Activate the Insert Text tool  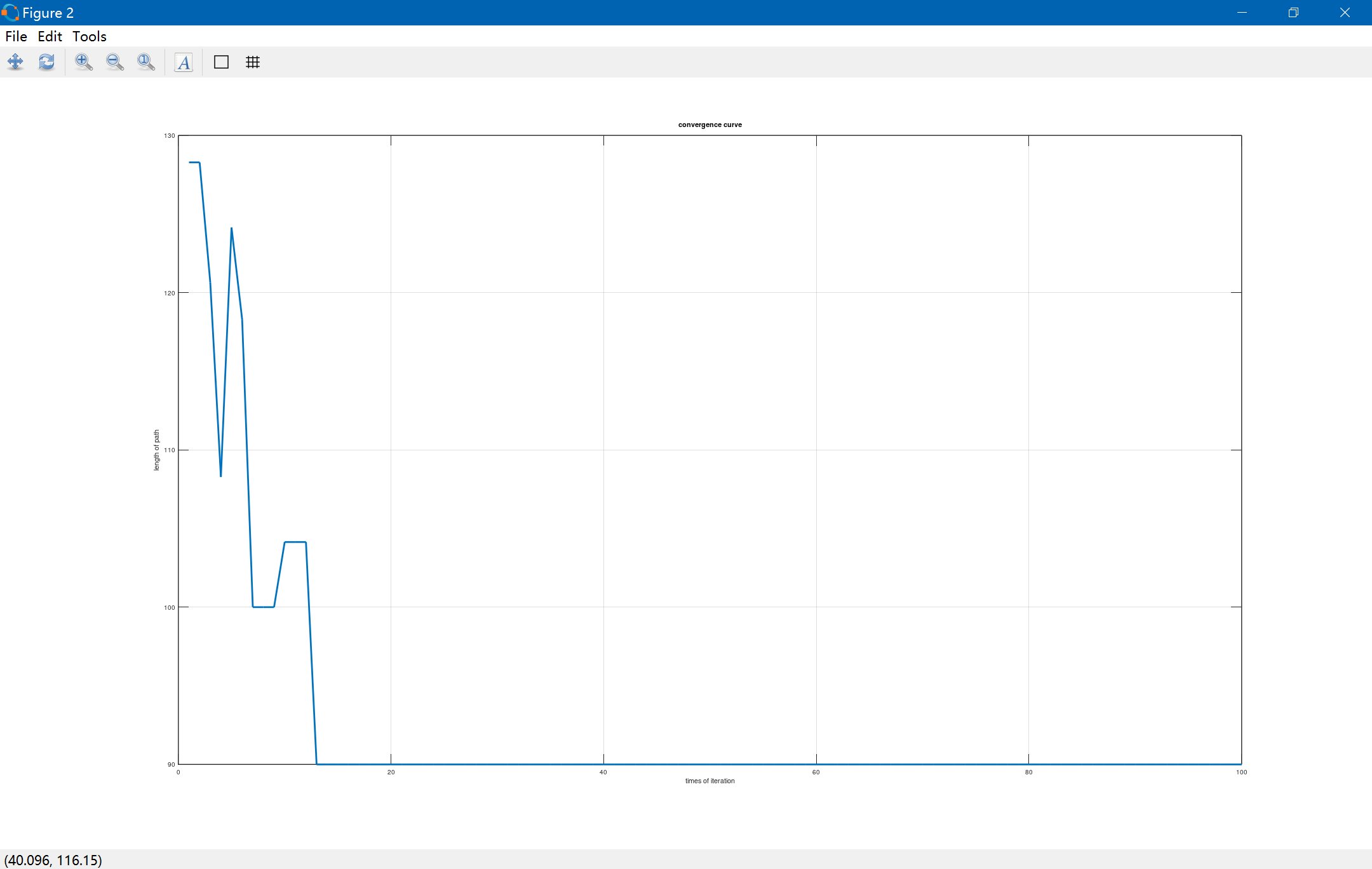click(x=184, y=62)
